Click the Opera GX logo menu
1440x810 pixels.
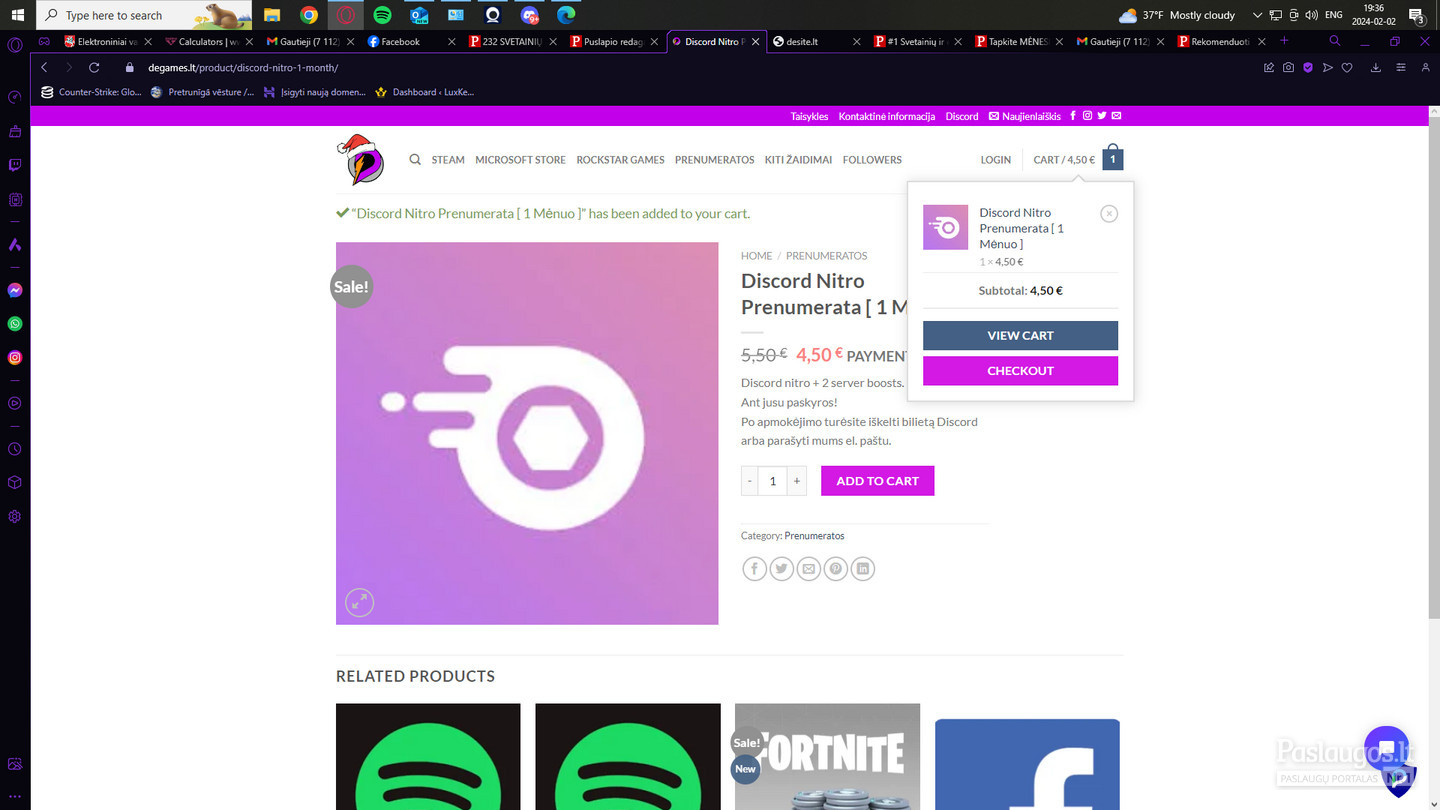tap(15, 44)
